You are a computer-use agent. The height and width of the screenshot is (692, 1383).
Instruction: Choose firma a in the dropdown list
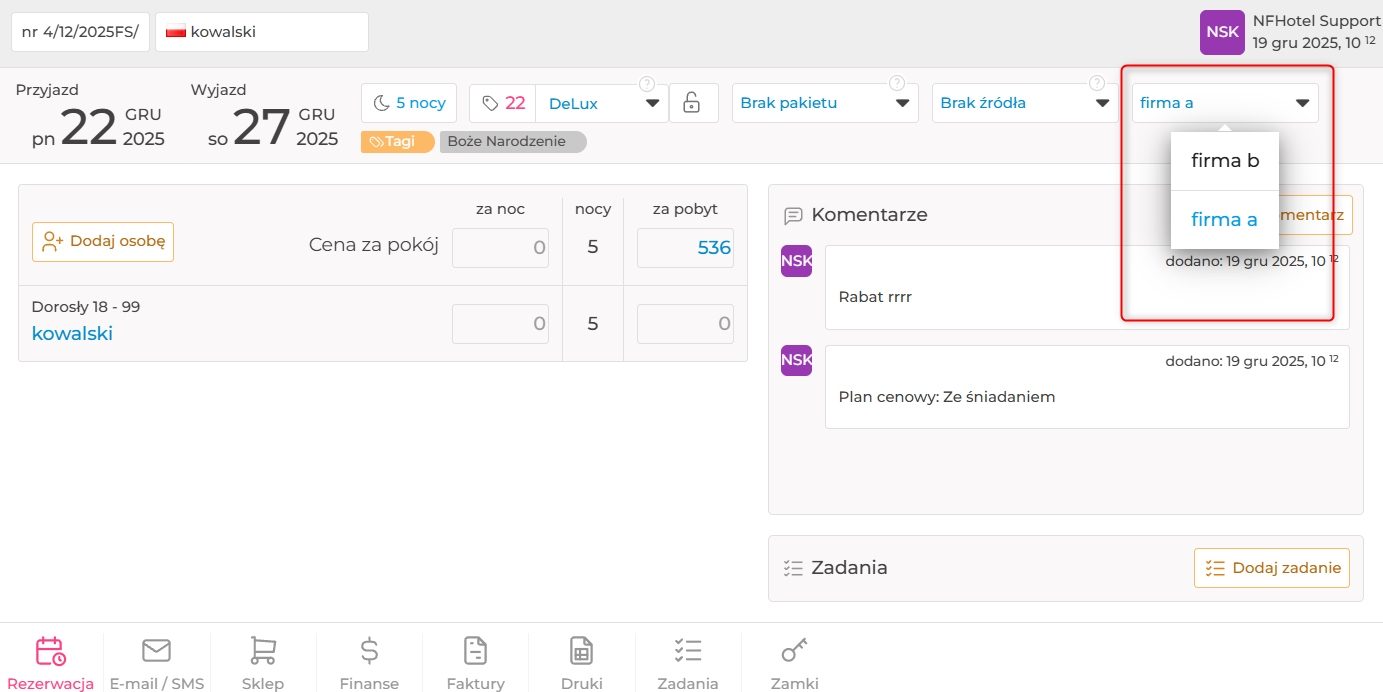tap(1225, 220)
